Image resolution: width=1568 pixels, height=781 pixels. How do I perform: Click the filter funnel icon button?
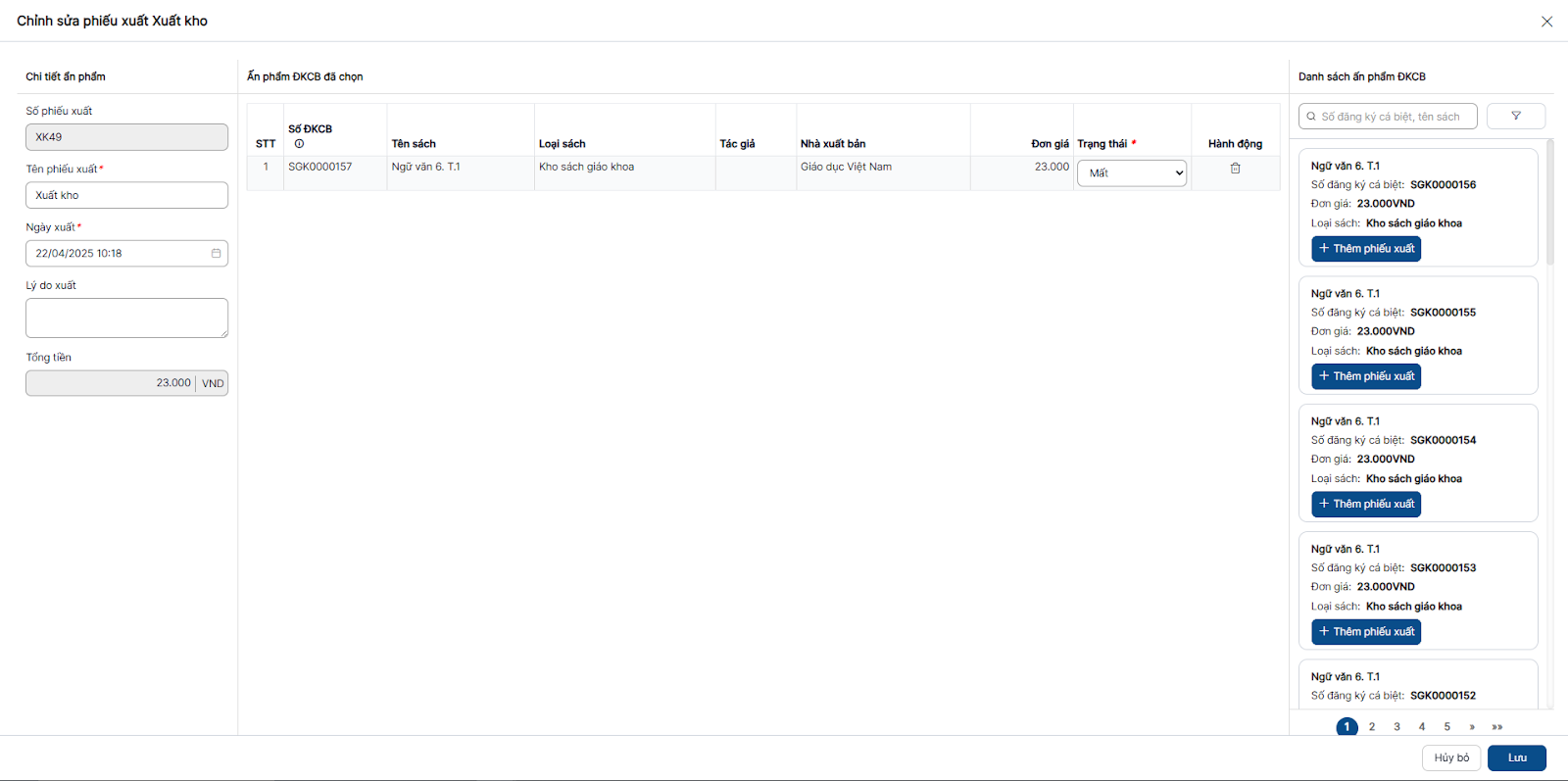click(1515, 117)
